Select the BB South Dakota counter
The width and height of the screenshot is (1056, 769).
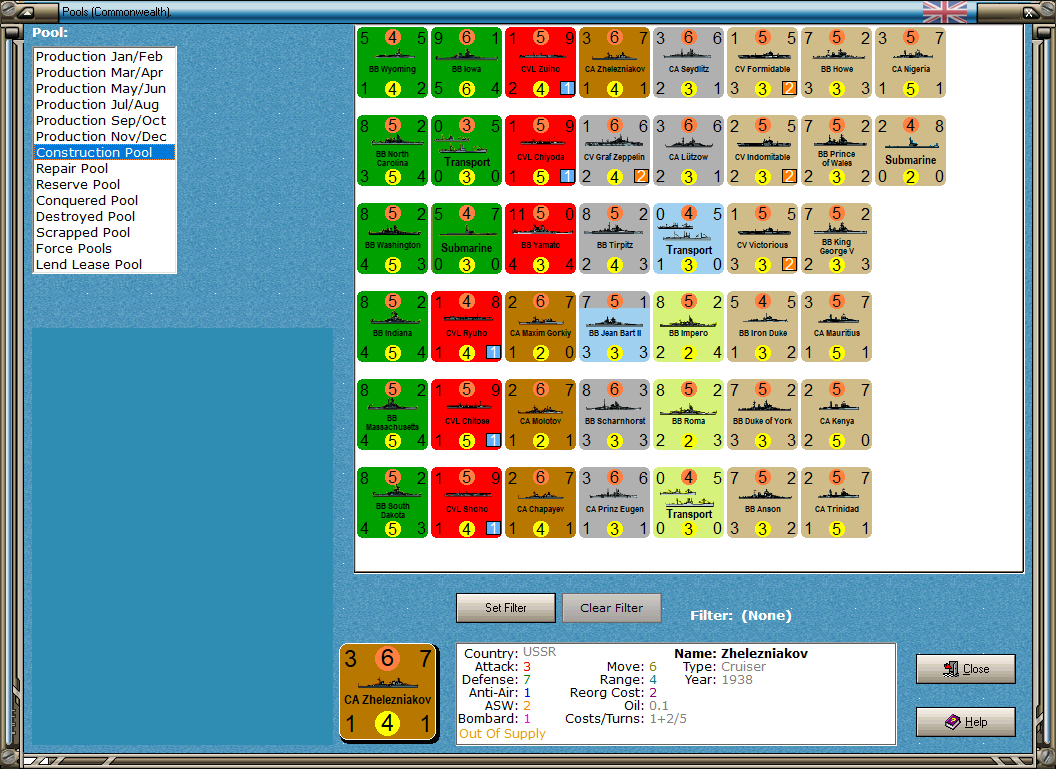pyautogui.click(x=393, y=503)
